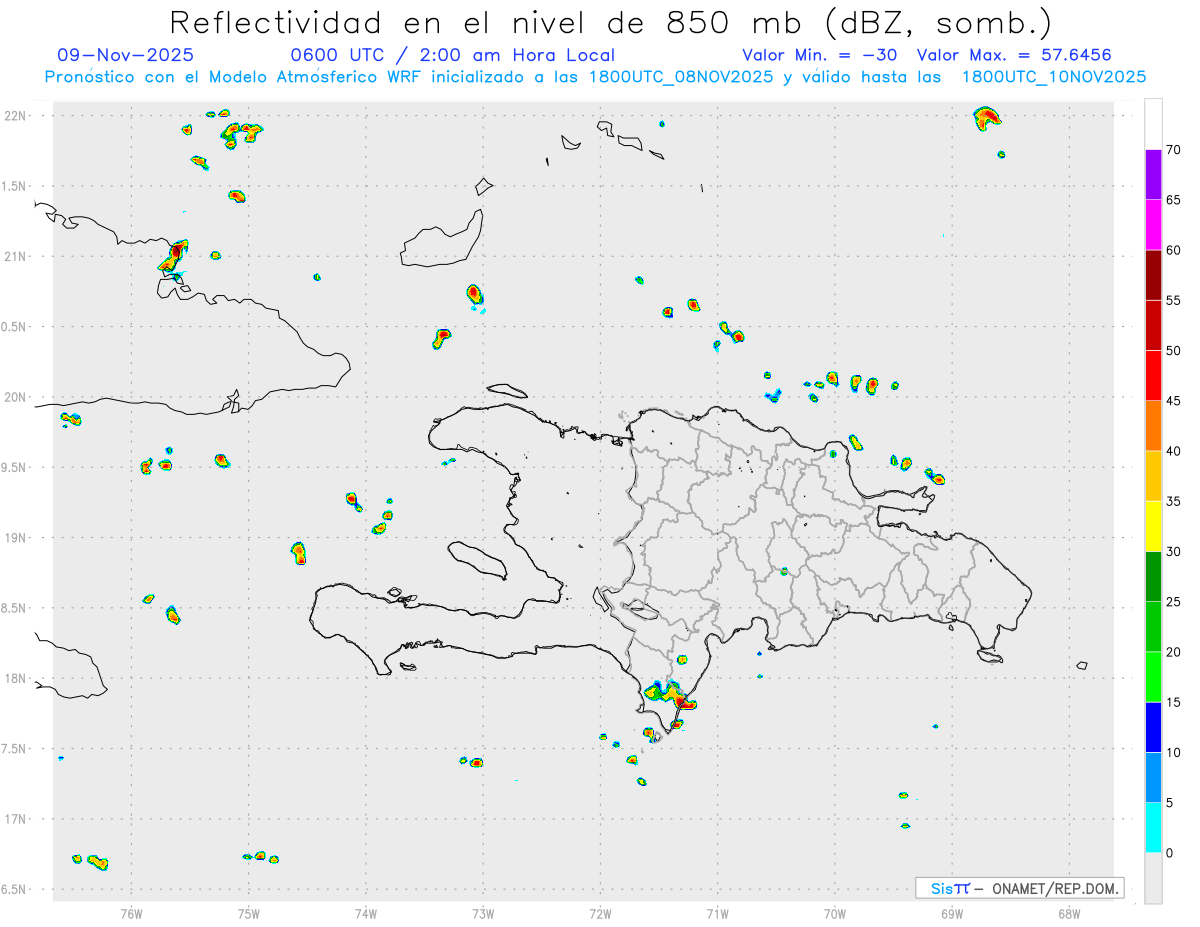Click the 'Valor Min. = -30' text

(820, 55)
